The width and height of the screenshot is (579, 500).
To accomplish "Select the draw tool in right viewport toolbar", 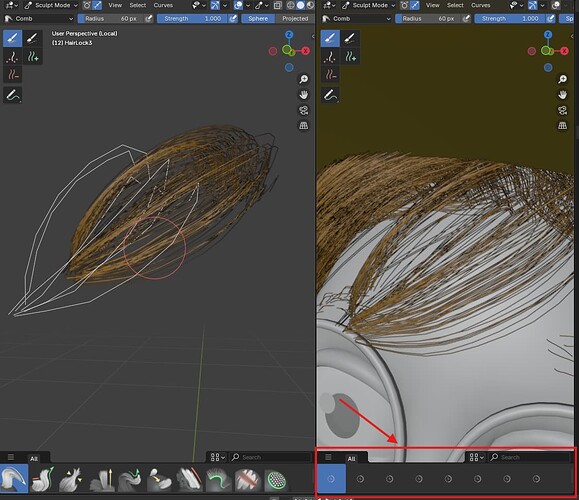I will (x=330, y=95).
